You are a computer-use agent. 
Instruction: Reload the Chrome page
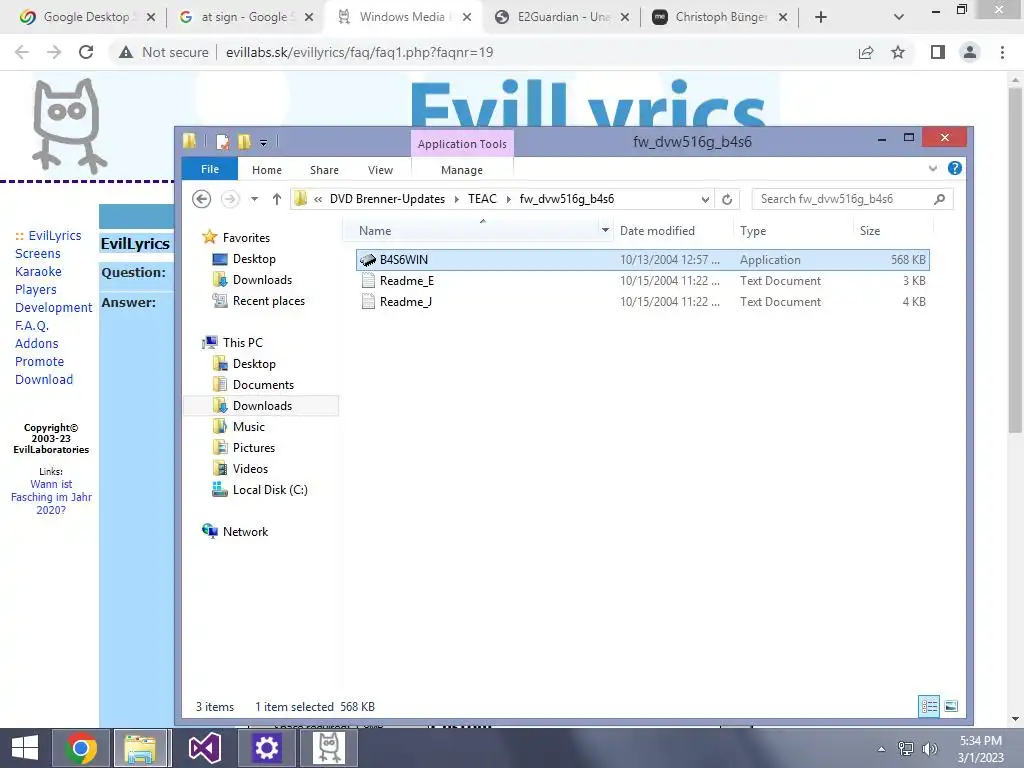click(86, 52)
